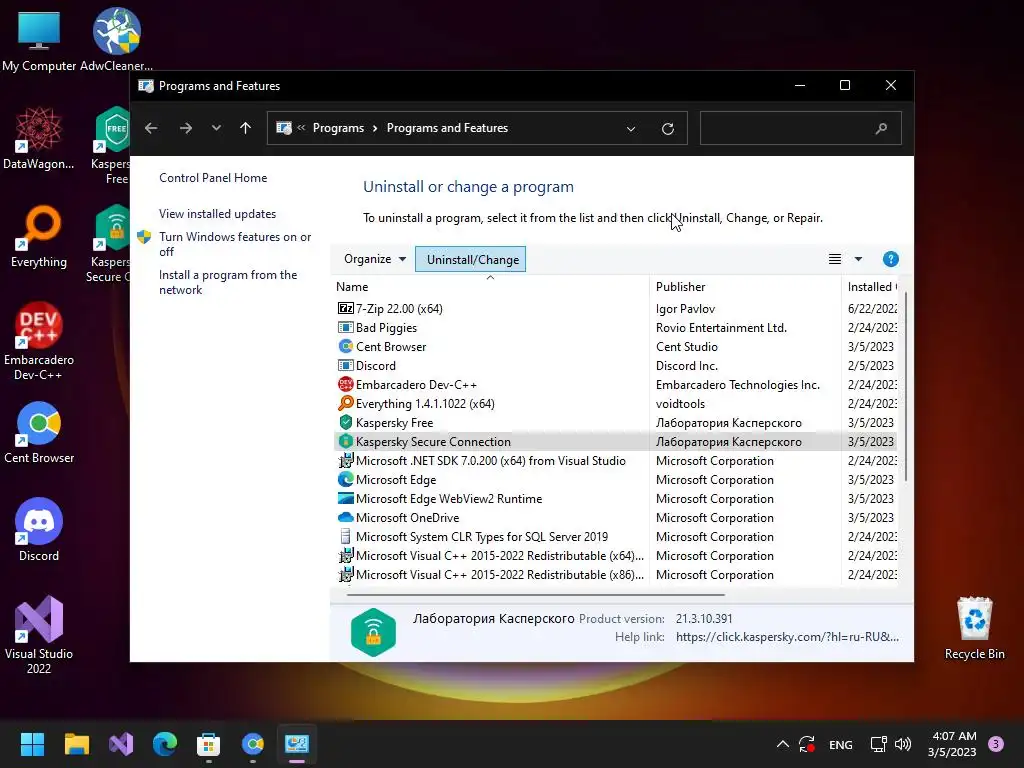Open Microsoft Store from the taskbar

pos(208,744)
